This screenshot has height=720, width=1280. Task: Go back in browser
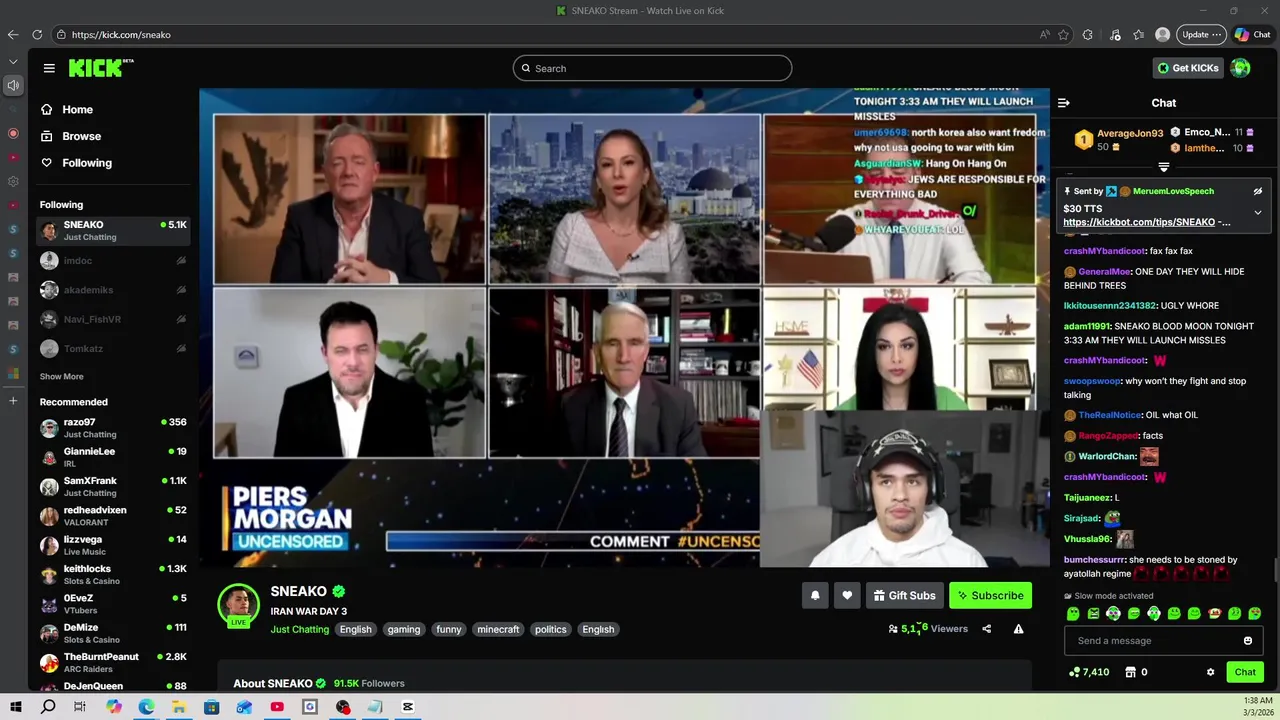13,35
